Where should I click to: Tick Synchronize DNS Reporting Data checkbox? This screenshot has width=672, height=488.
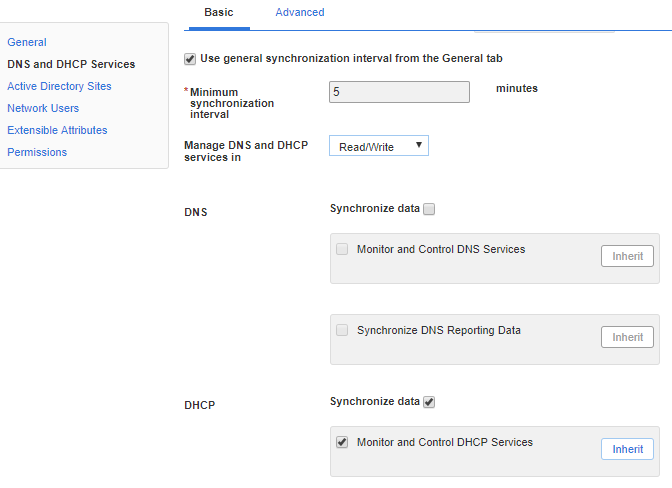click(x=343, y=330)
